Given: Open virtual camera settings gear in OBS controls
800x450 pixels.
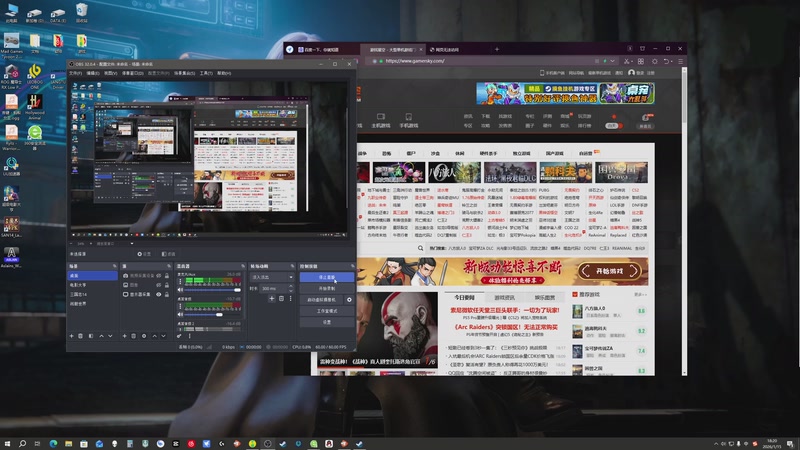Looking at the screenshot, I should (349, 299).
